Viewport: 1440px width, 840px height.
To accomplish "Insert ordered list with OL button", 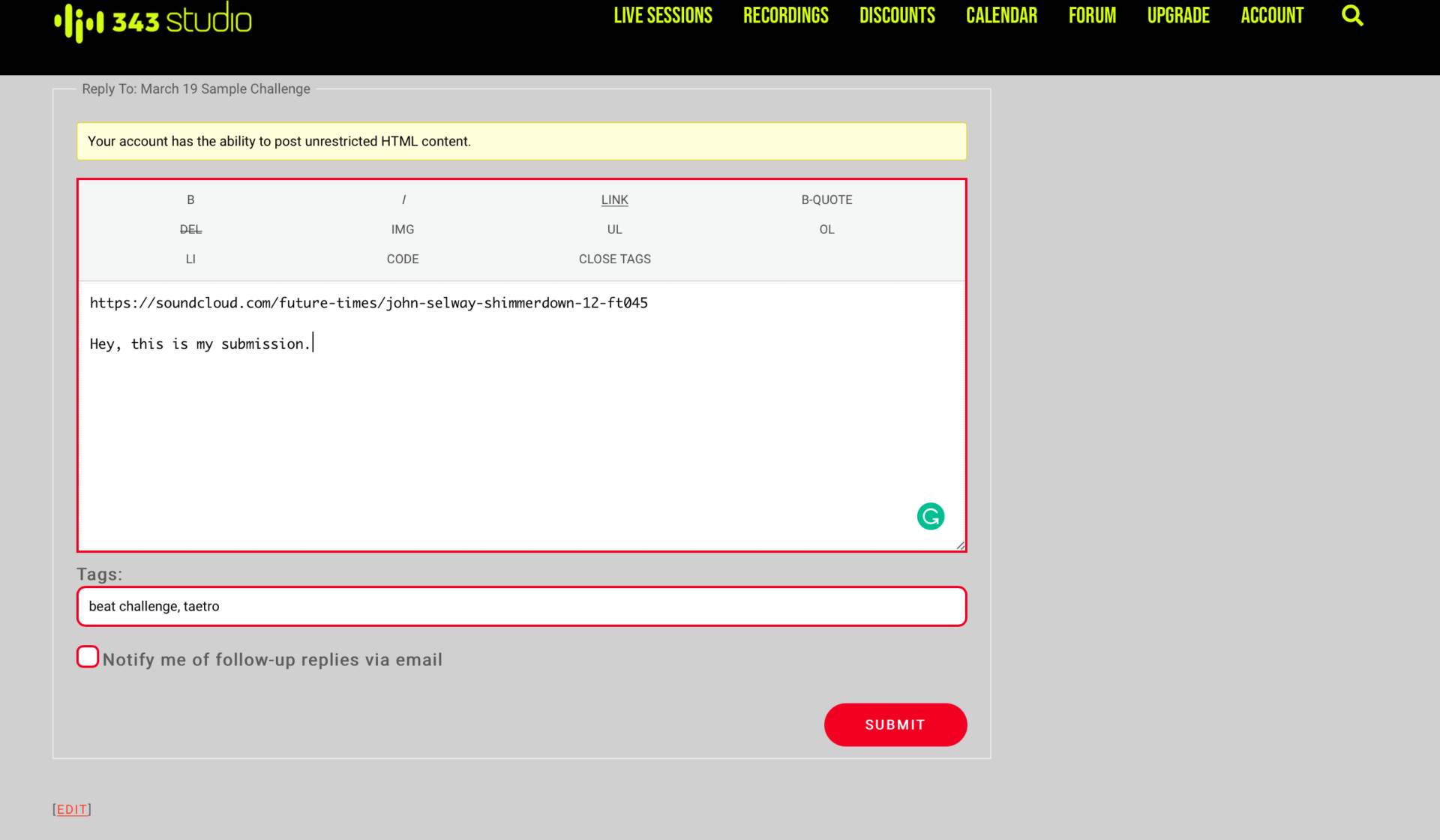I will [826, 229].
